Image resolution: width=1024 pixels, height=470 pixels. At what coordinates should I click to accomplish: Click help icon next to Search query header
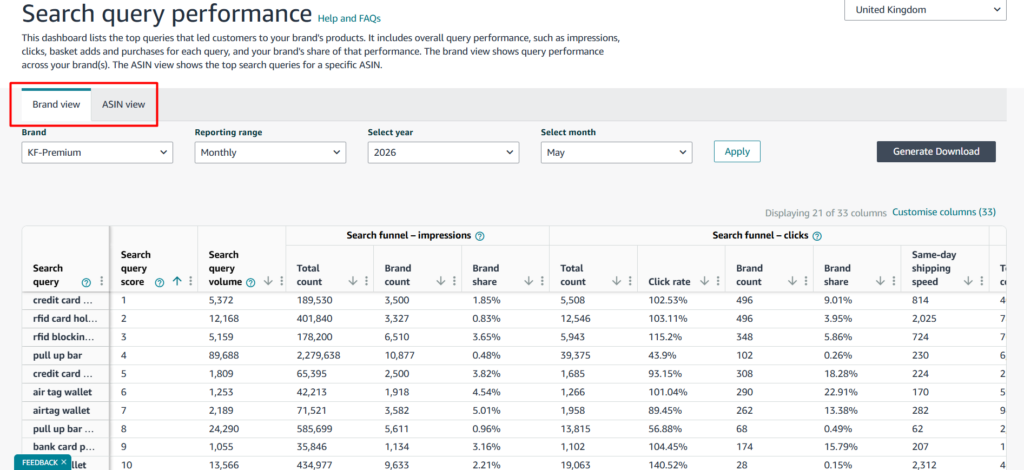tap(86, 282)
